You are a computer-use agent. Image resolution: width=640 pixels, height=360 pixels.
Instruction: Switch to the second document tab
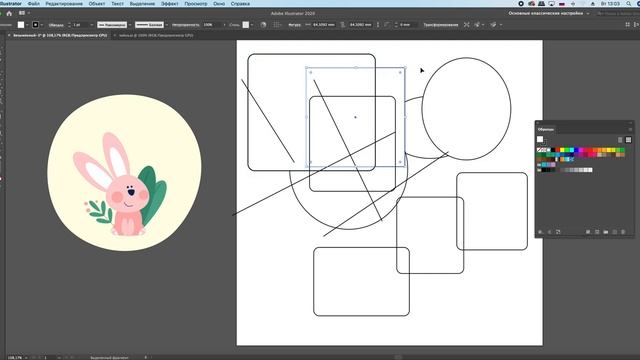(156, 36)
